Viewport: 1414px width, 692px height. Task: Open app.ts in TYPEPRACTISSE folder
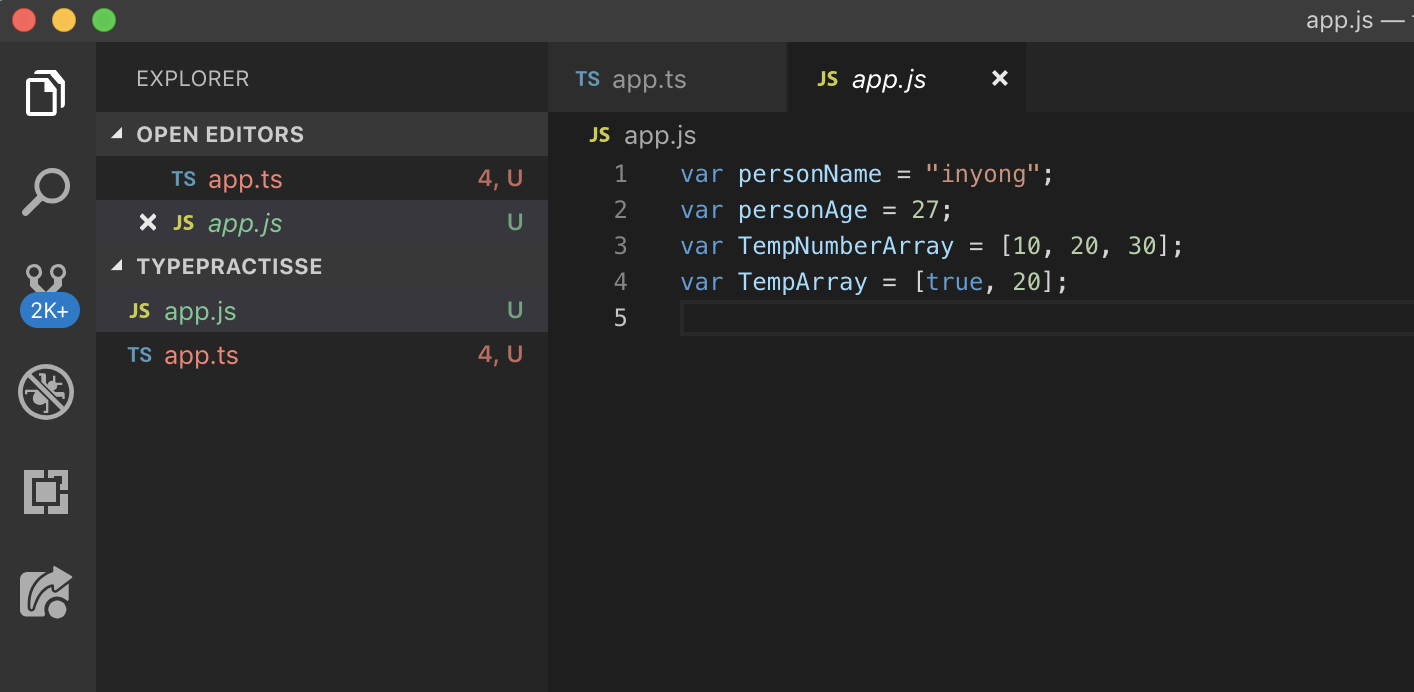[x=322, y=354]
